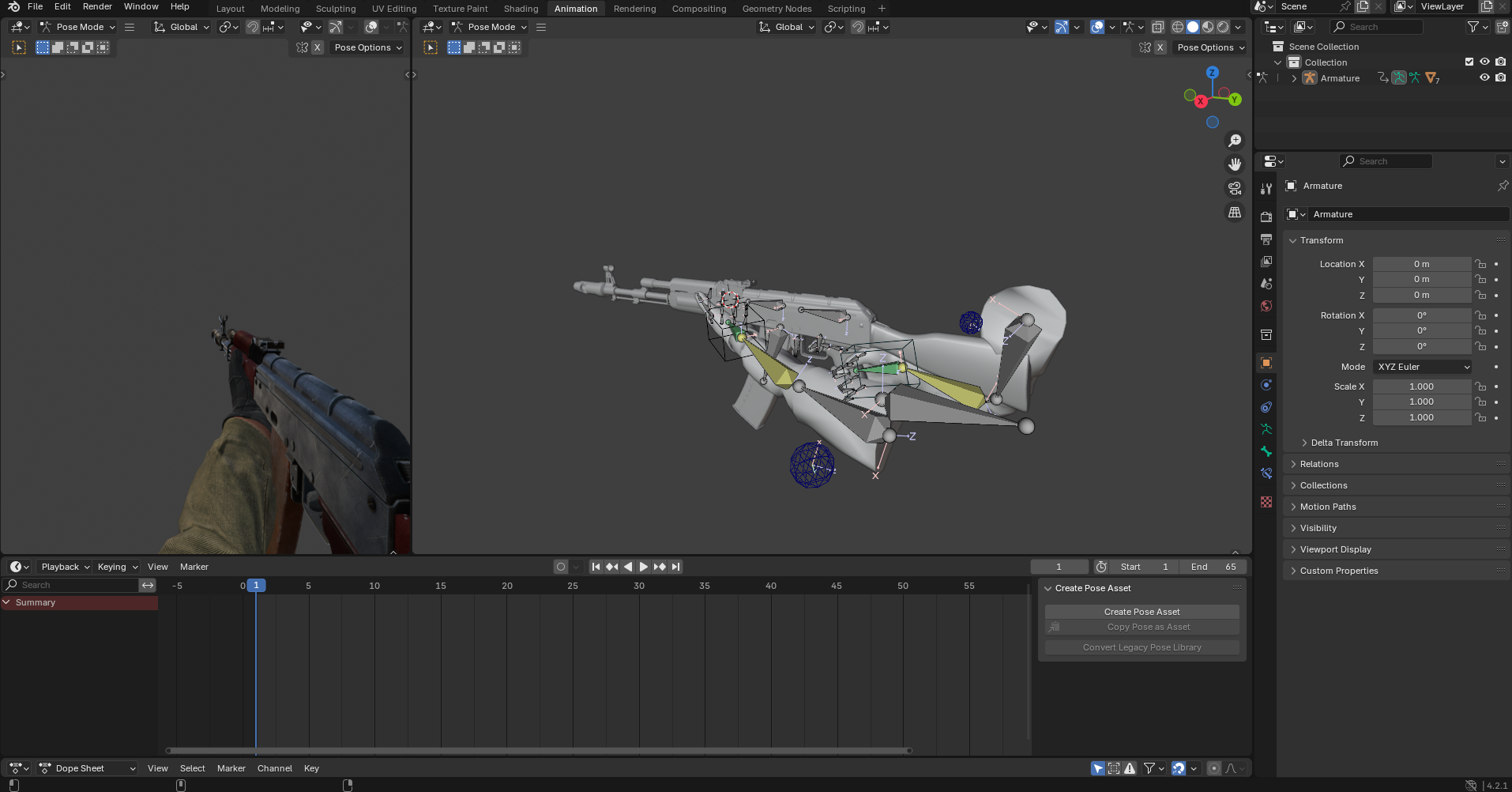
Task: Switch to the Shading workspace tab
Action: pyautogui.click(x=521, y=9)
